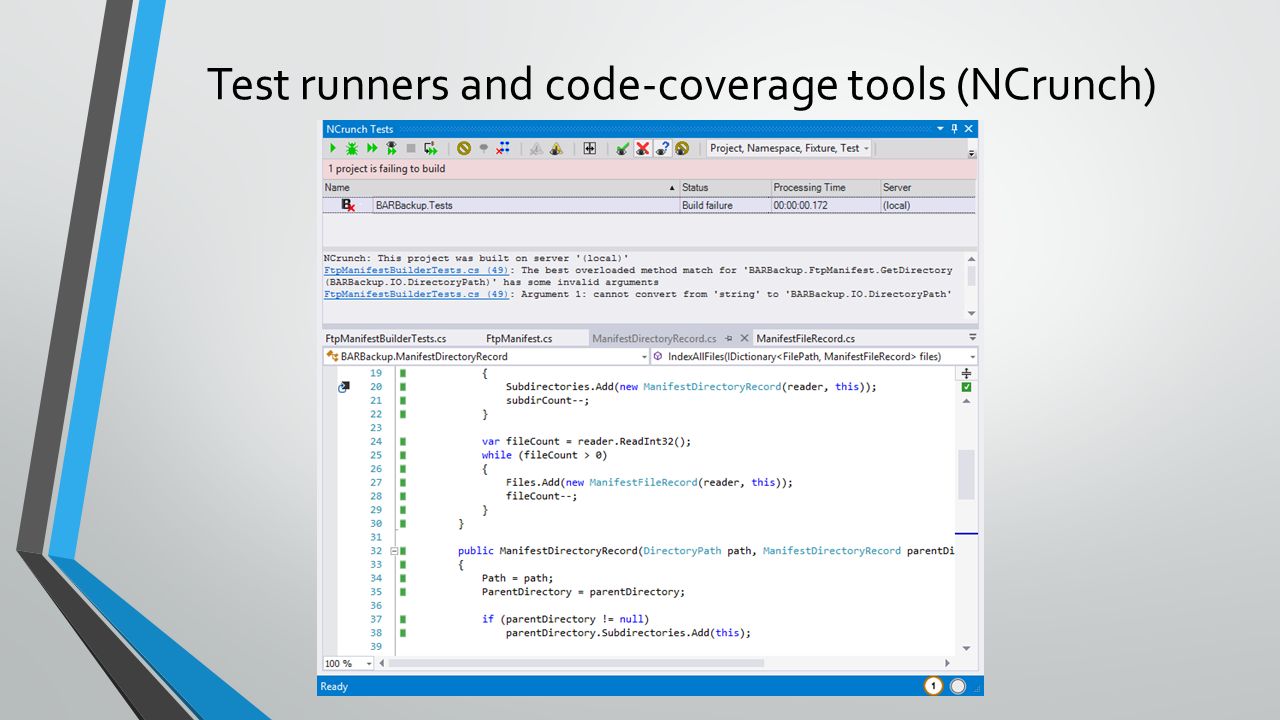
Task: Click the editor split-view handle icon
Action: [966, 373]
